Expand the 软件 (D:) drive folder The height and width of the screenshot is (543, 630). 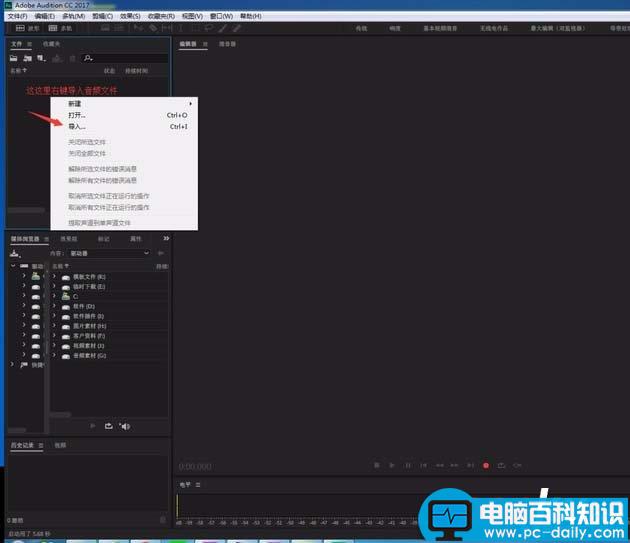pyautogui.click(x=54, y=306)
